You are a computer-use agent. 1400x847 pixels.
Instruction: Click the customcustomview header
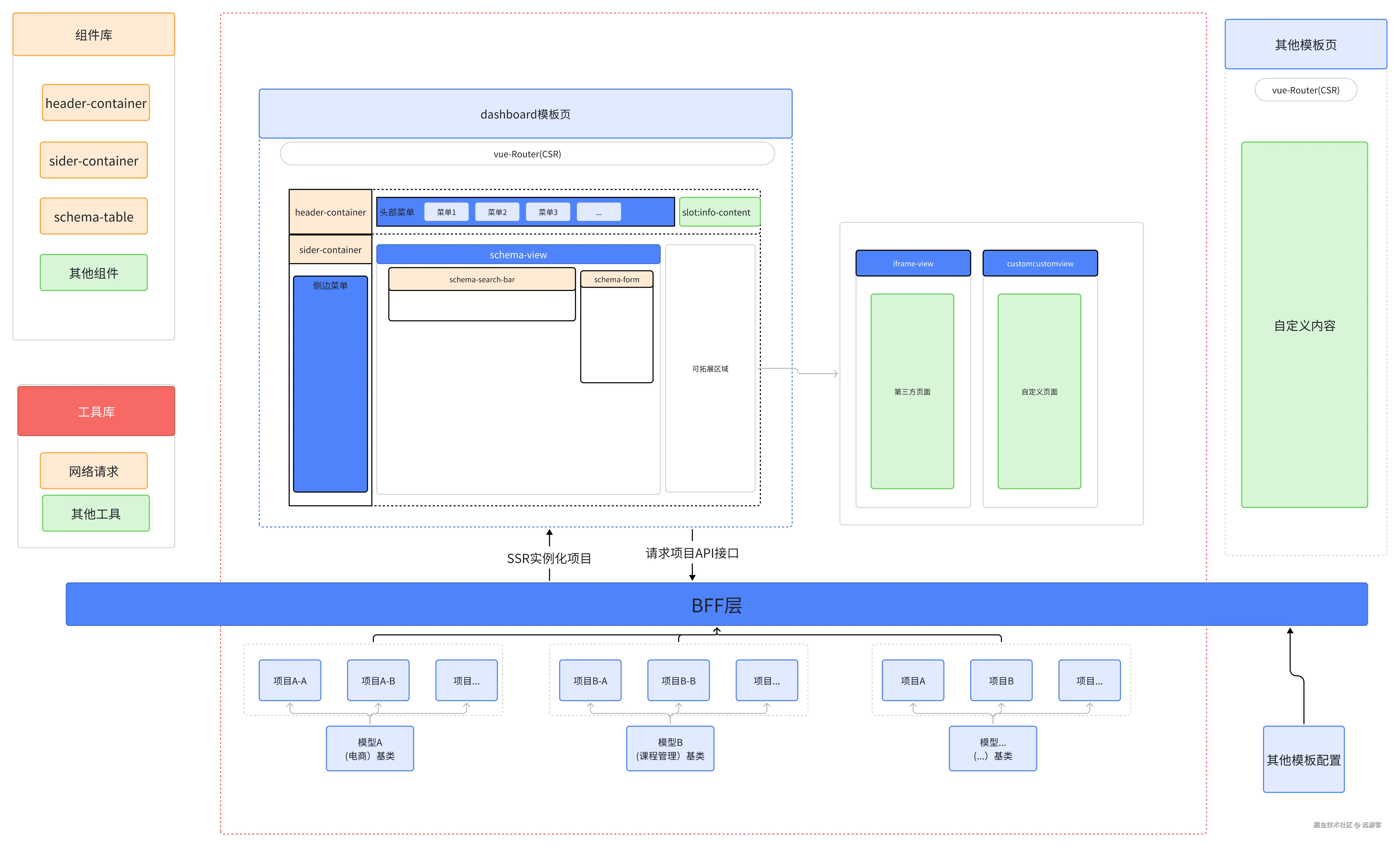tap(1040, 263)
